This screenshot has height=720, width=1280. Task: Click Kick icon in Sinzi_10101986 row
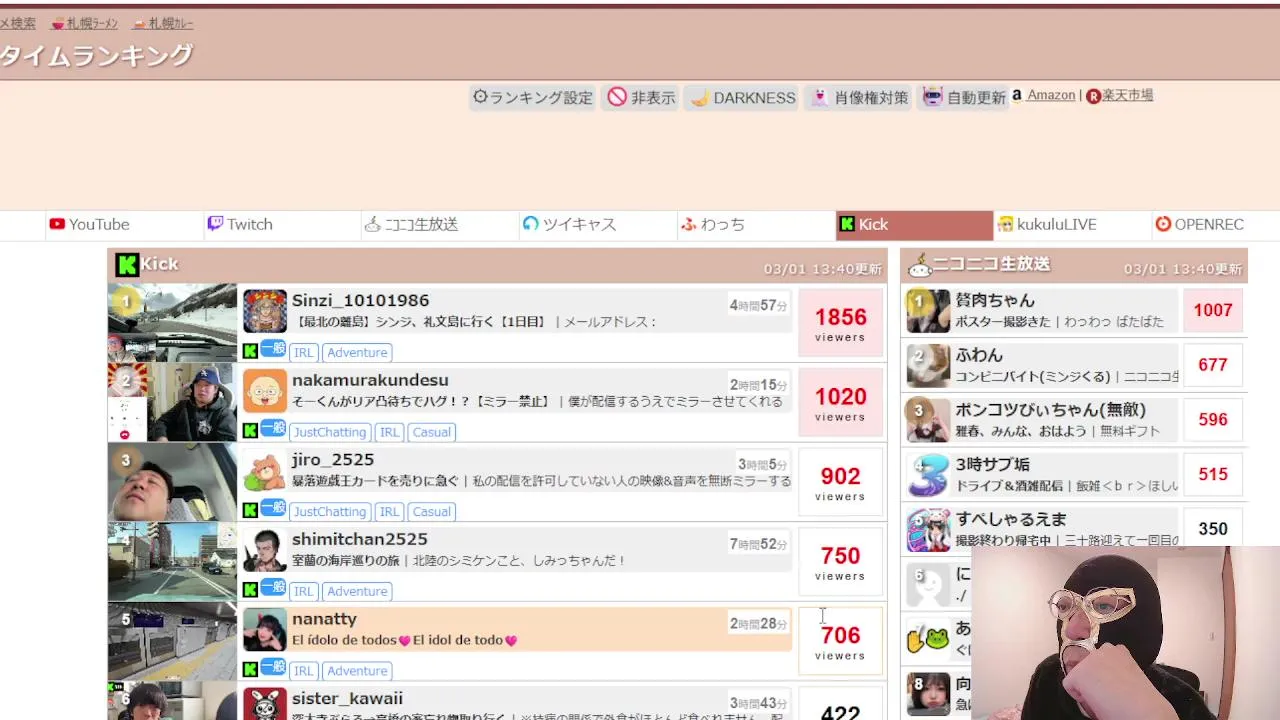250,351
